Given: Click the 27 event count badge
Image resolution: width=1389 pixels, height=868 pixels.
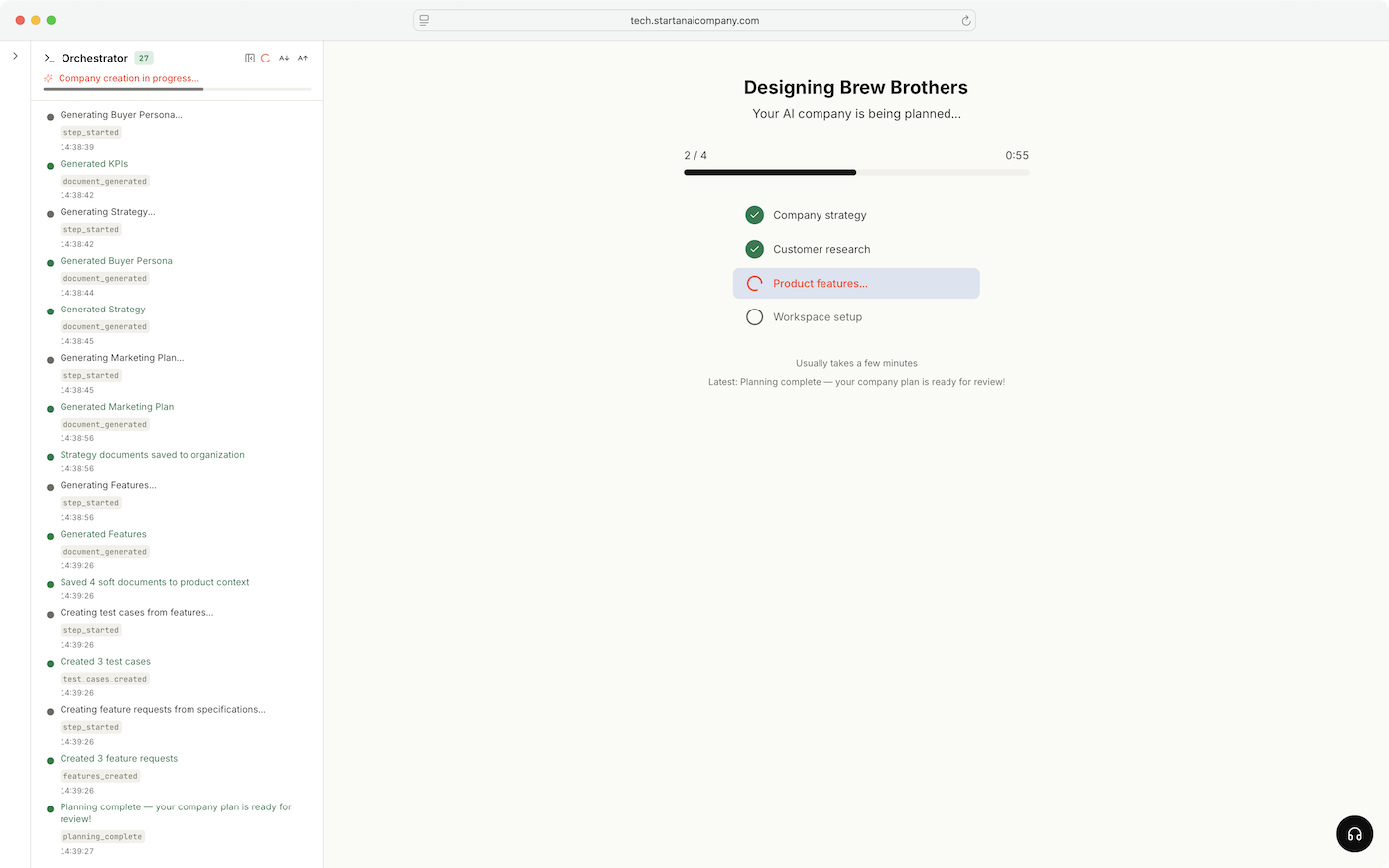Looking at the screenshot, I should point(144,58).
